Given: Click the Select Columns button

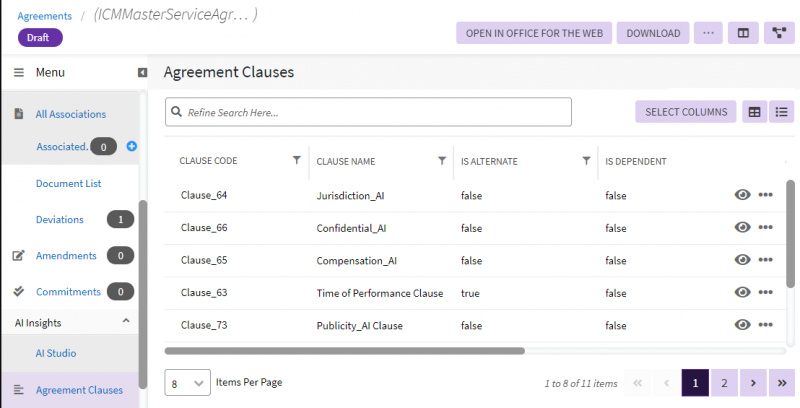Looking at the screenshot, I should coord(685,112).
